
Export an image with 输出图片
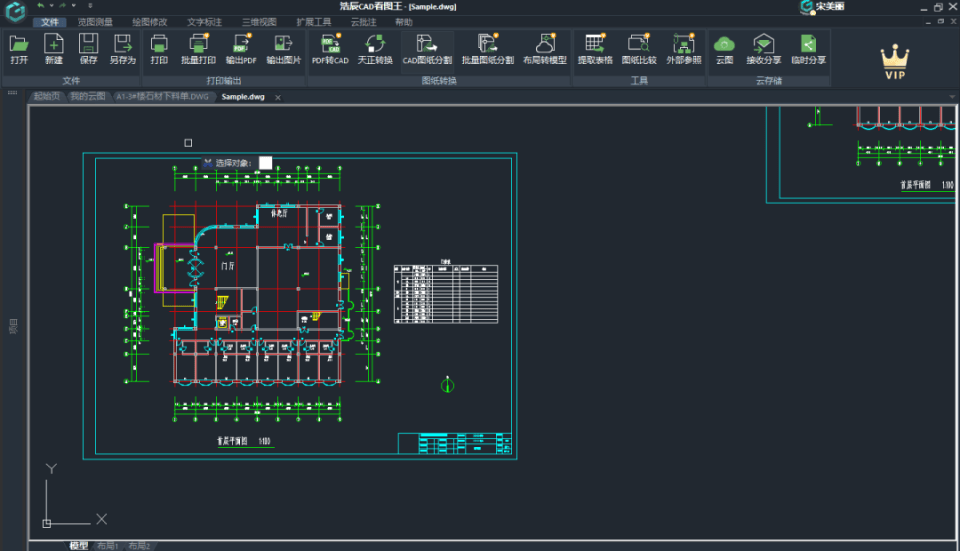click(283, 49)
